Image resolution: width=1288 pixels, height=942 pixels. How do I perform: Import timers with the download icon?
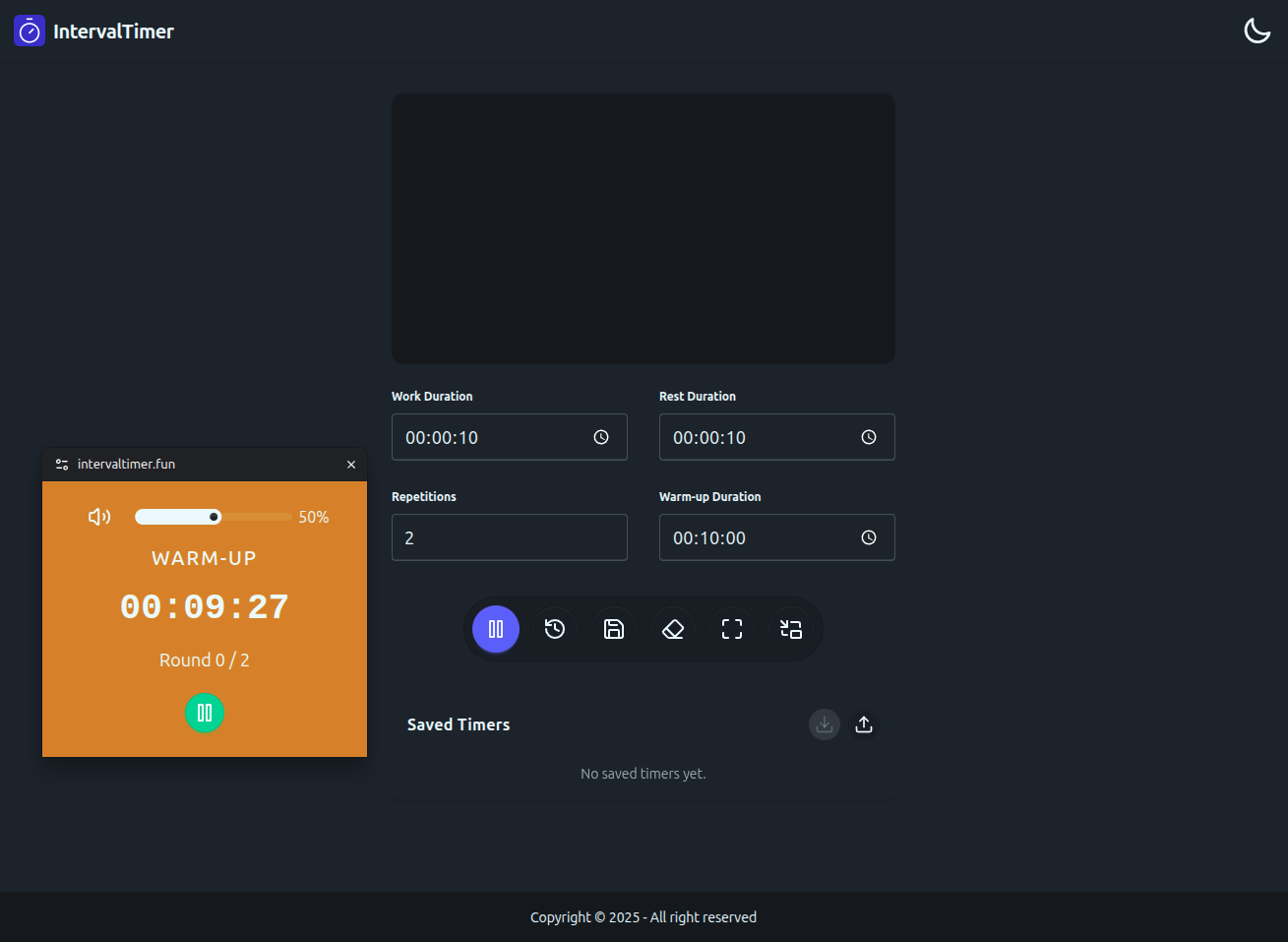pos(824,723)
